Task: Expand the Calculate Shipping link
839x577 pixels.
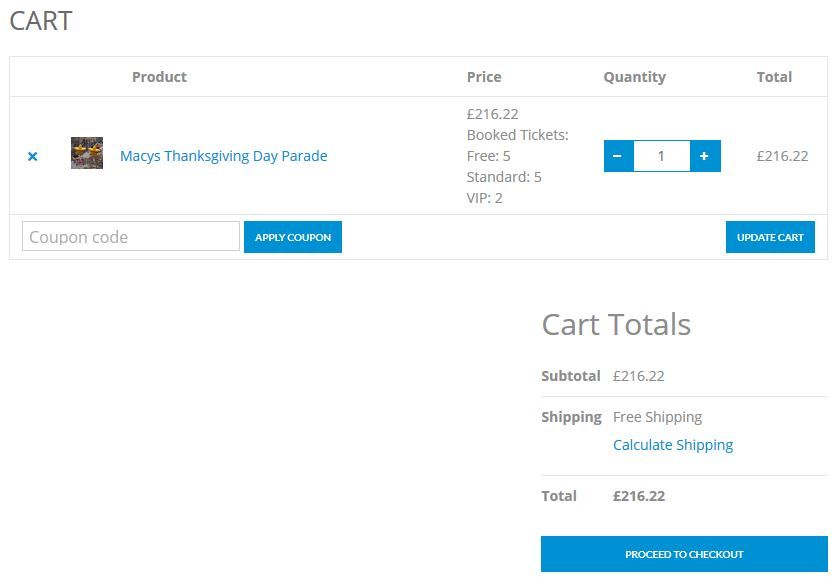Action: [673, 445]
